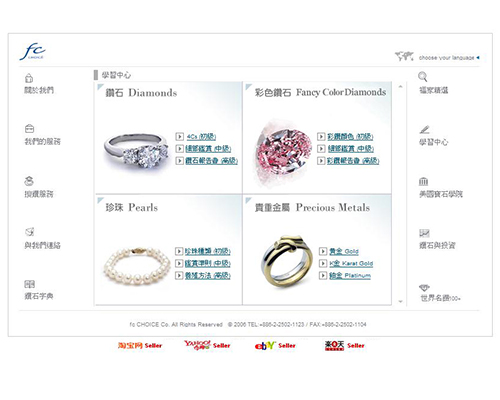Click the Karat Gold link
The height and width of the screenshot is (400, 500).
click(x=351, y=263)
